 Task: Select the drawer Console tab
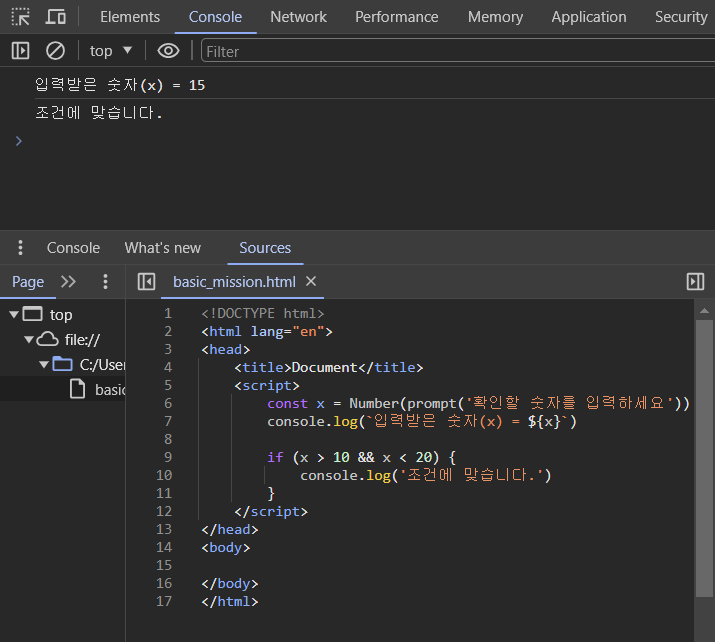click(x=73, y=248)
